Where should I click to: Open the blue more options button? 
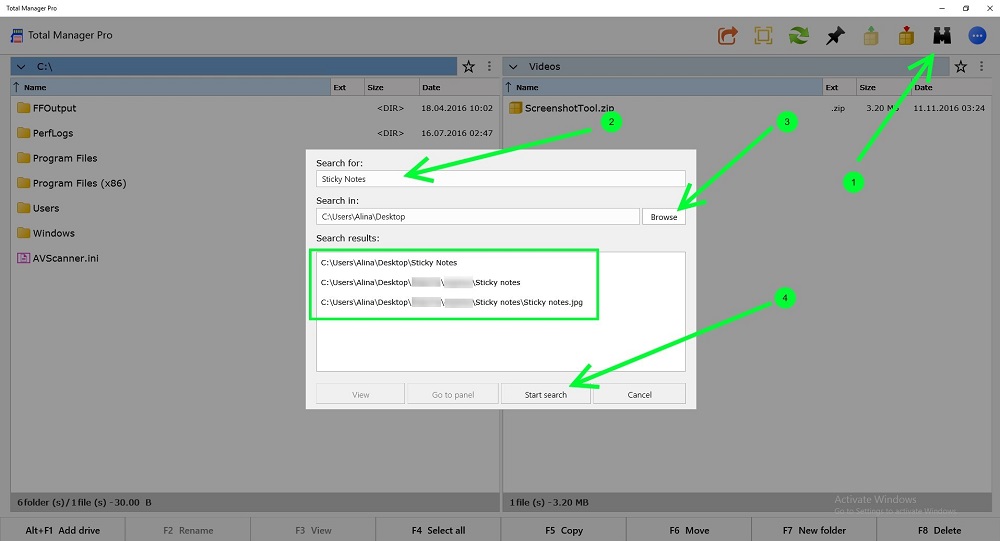[977, 36]
